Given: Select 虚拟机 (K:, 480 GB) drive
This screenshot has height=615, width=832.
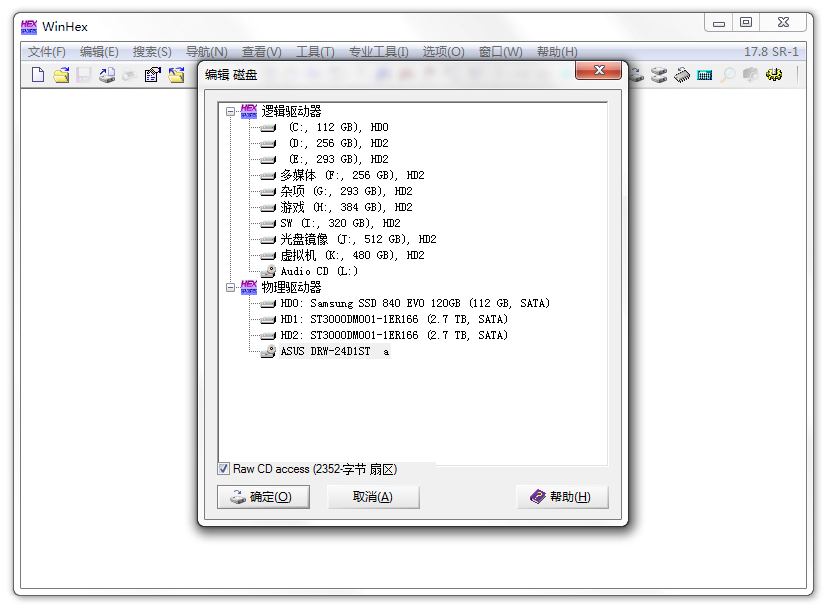Looking at the screenshot, I should pyautogui.click(x=352, y=255).
